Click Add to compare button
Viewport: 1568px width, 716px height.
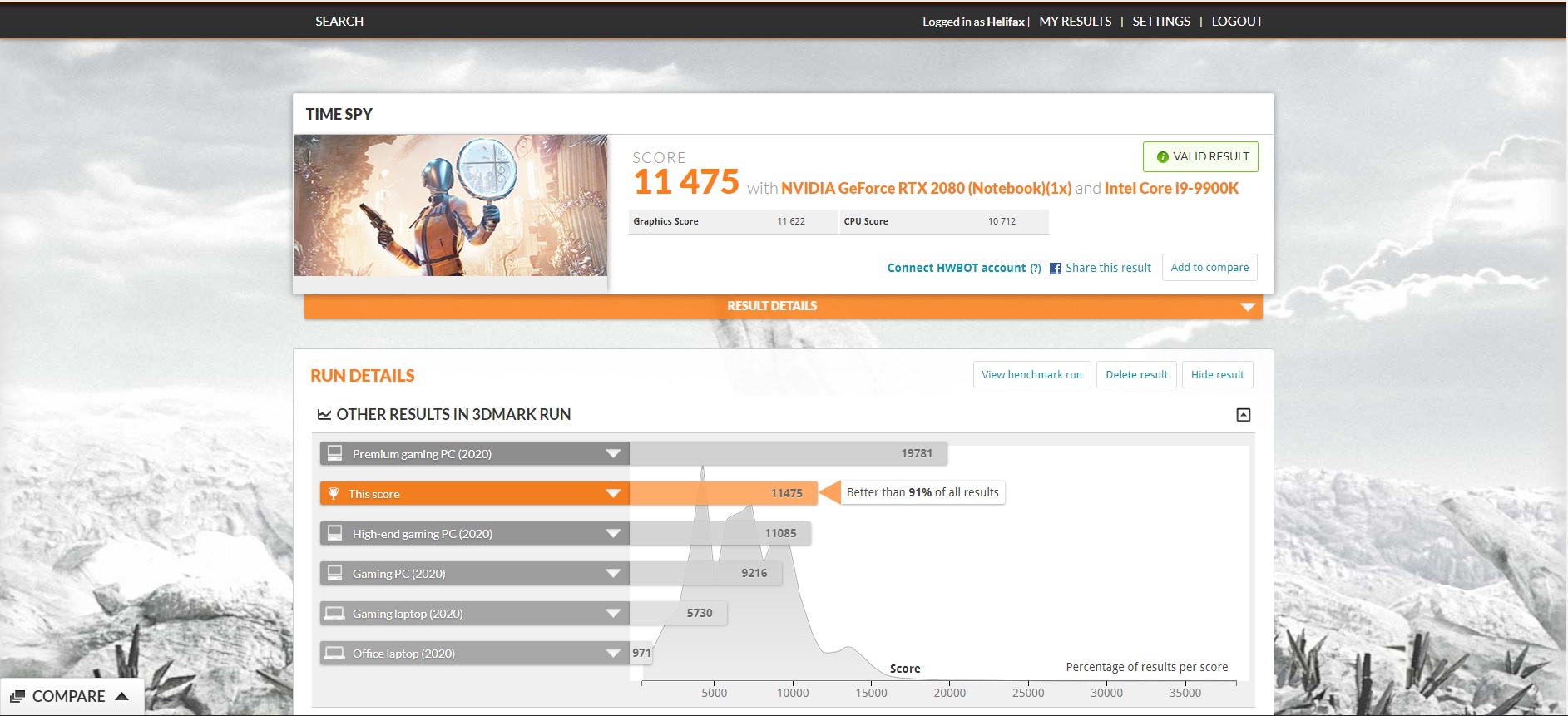pyautogui.click(x=1209, y=268)
